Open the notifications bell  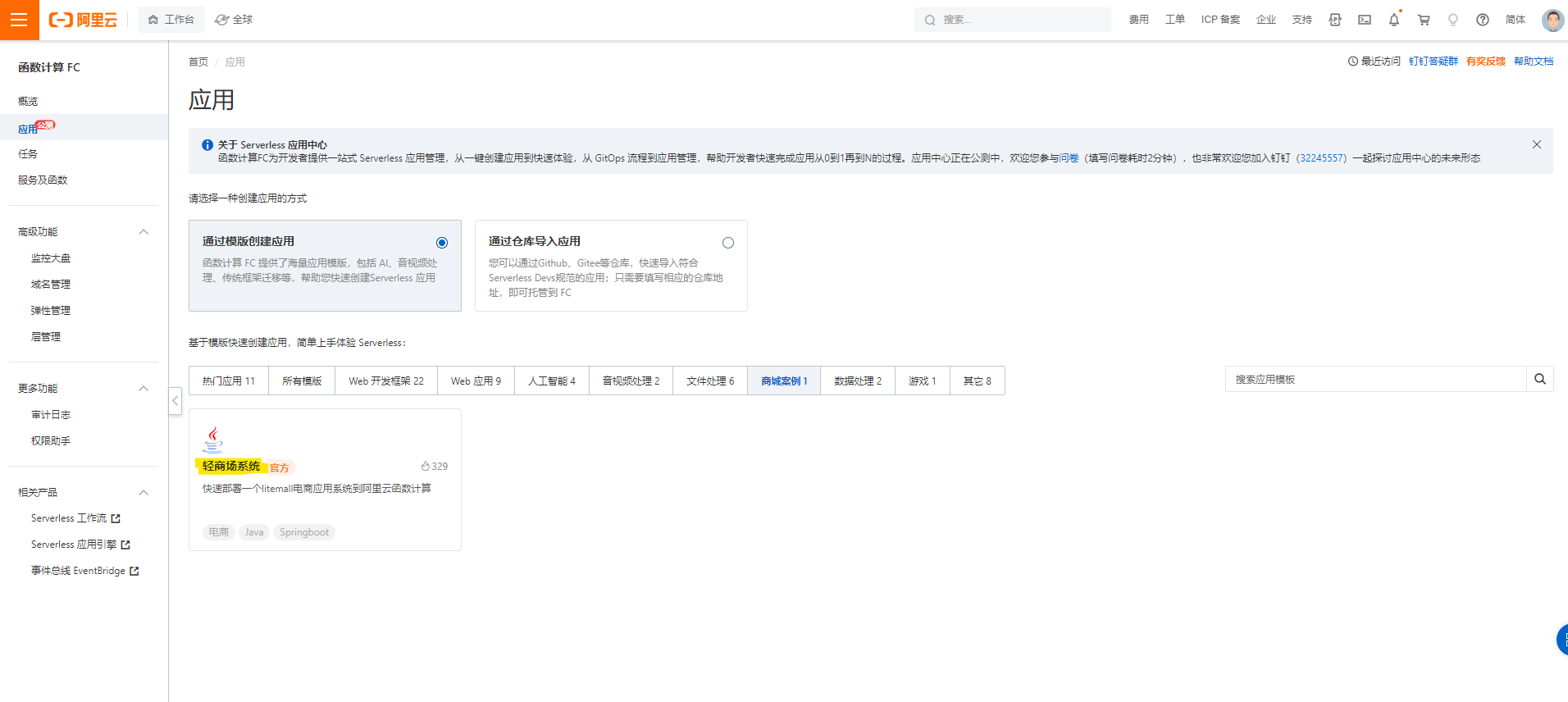coord(1394,20)
